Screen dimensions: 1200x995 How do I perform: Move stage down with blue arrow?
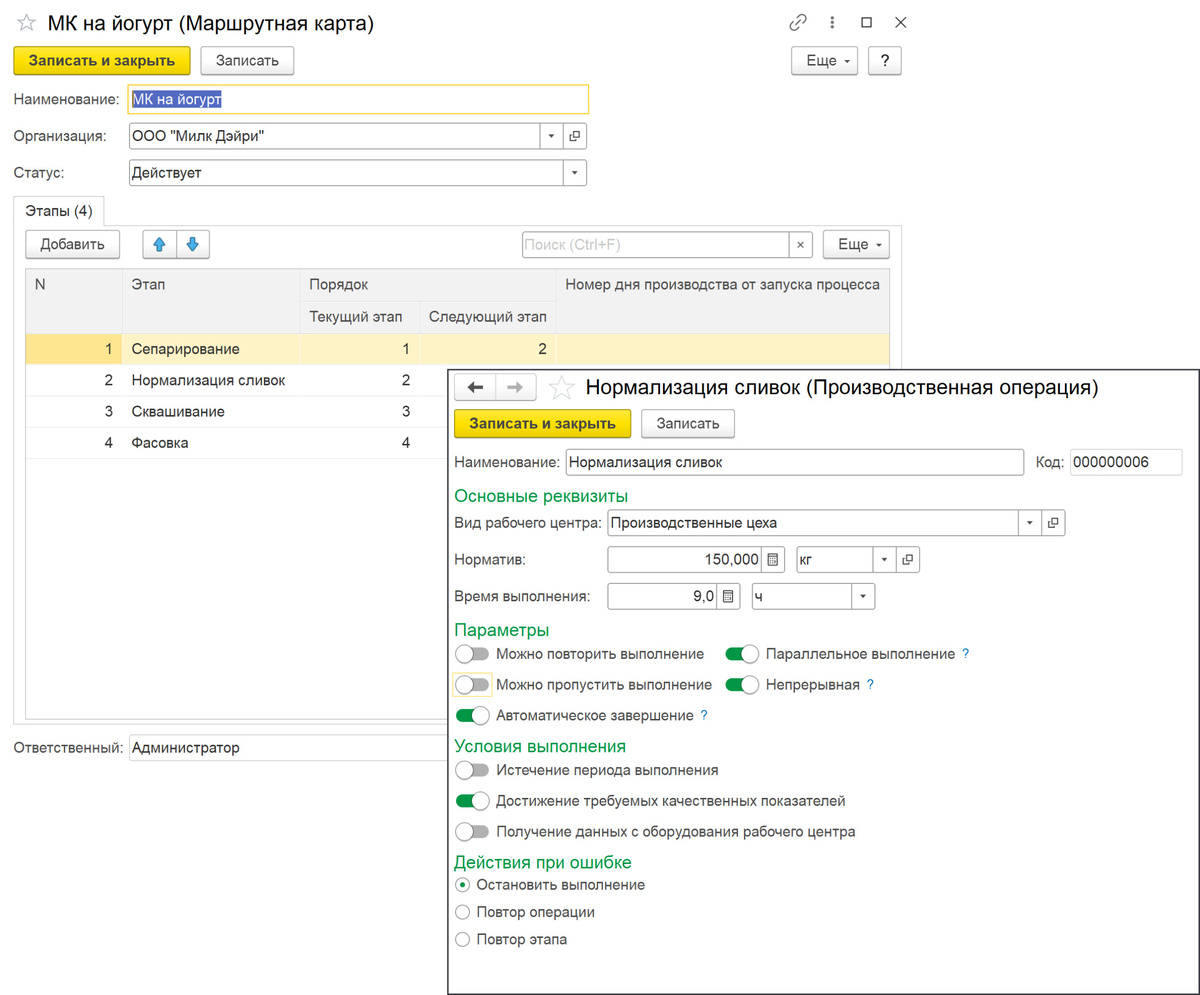193,244
